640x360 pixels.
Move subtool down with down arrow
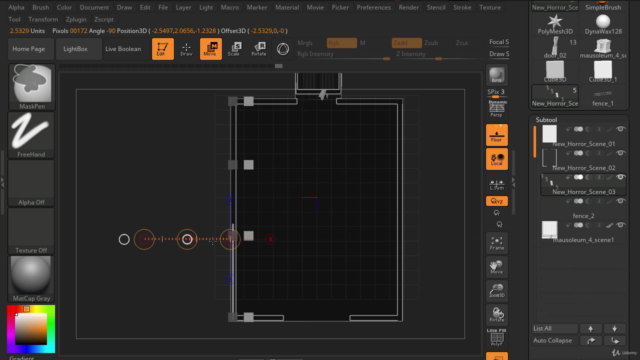point(614,329)
